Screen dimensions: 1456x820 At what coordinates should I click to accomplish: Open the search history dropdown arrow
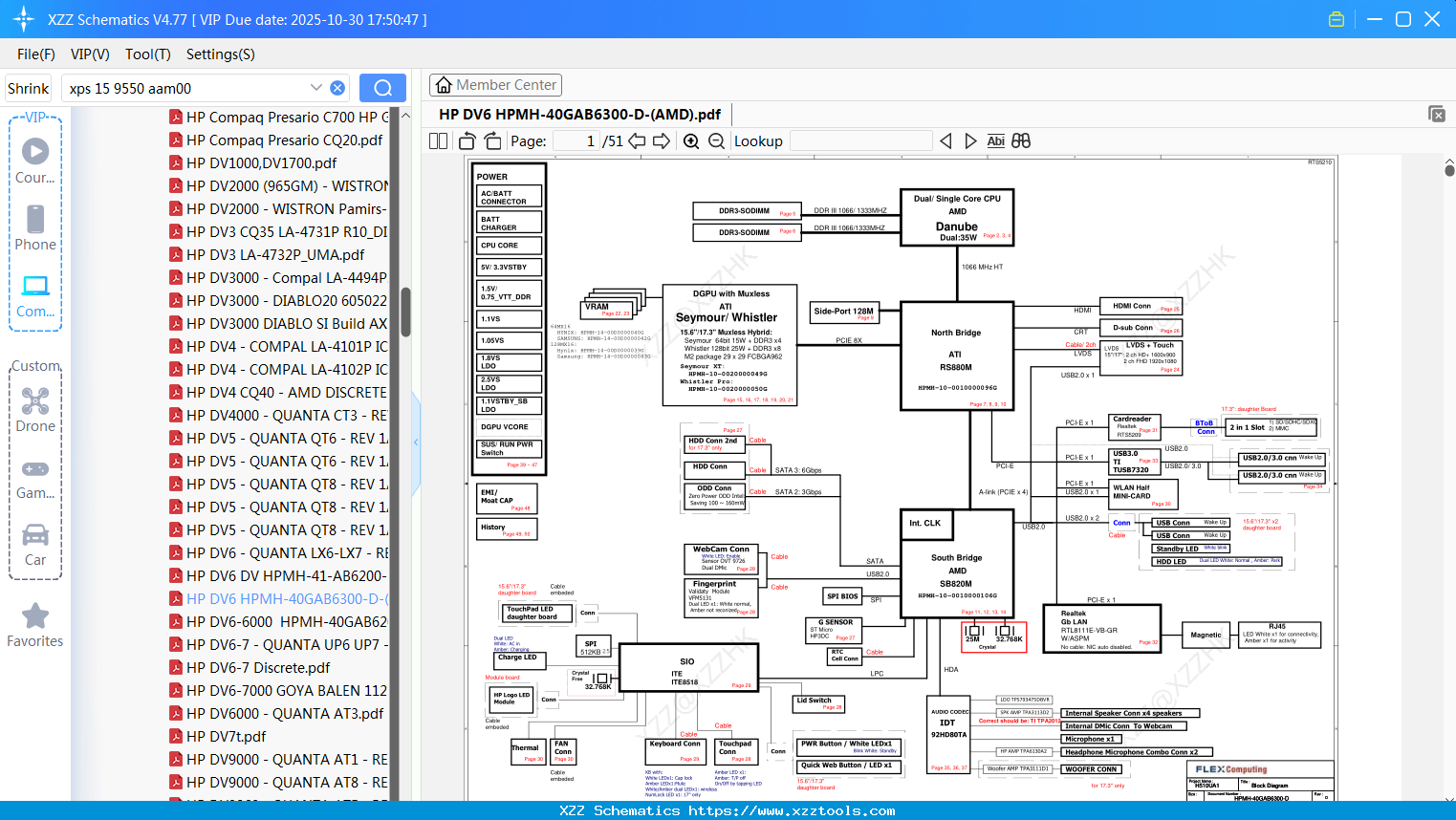(x=316, y=88)
